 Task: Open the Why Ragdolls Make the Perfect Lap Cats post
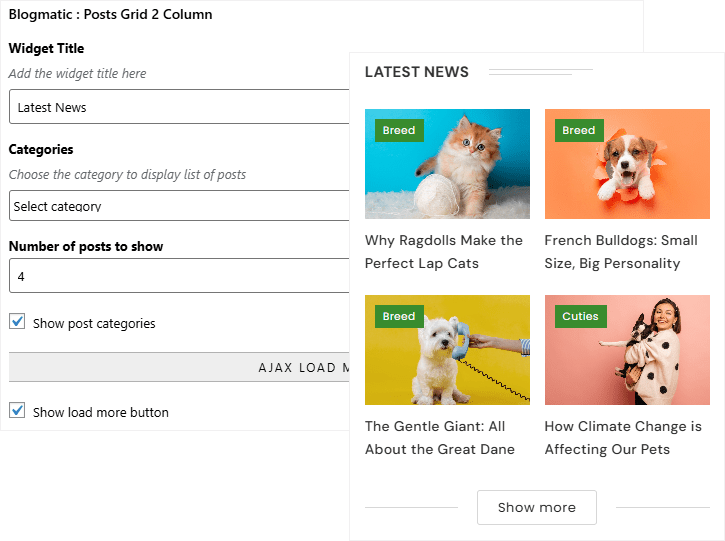(443, 252)
